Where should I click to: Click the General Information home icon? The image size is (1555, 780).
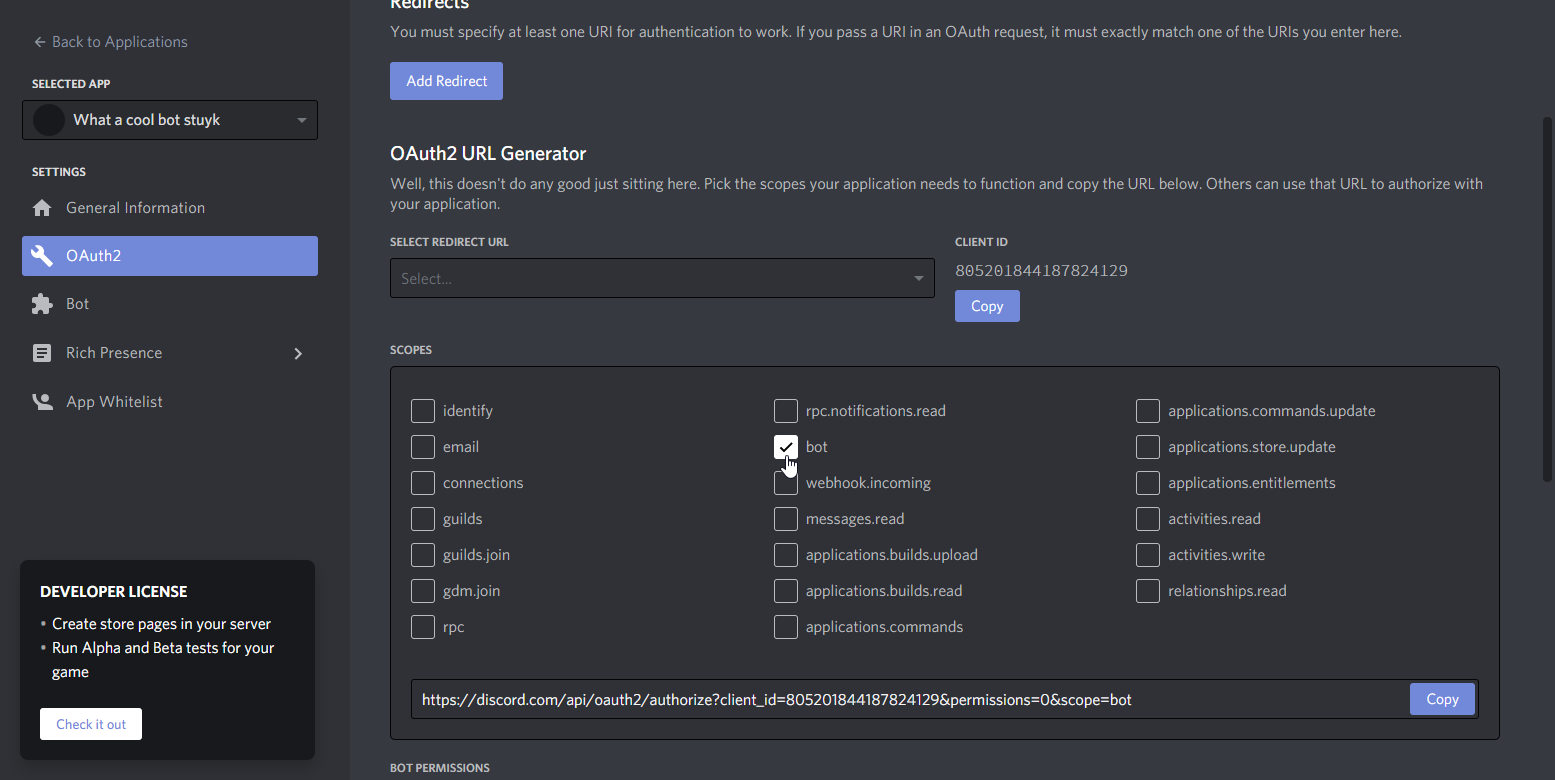coord(42,208)
